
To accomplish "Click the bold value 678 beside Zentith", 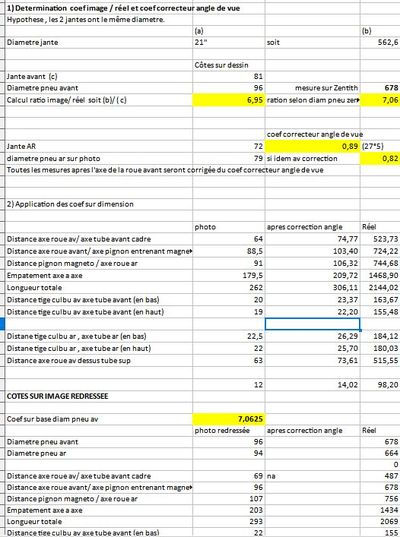I will pyautogui.click(x=380, y=88).
